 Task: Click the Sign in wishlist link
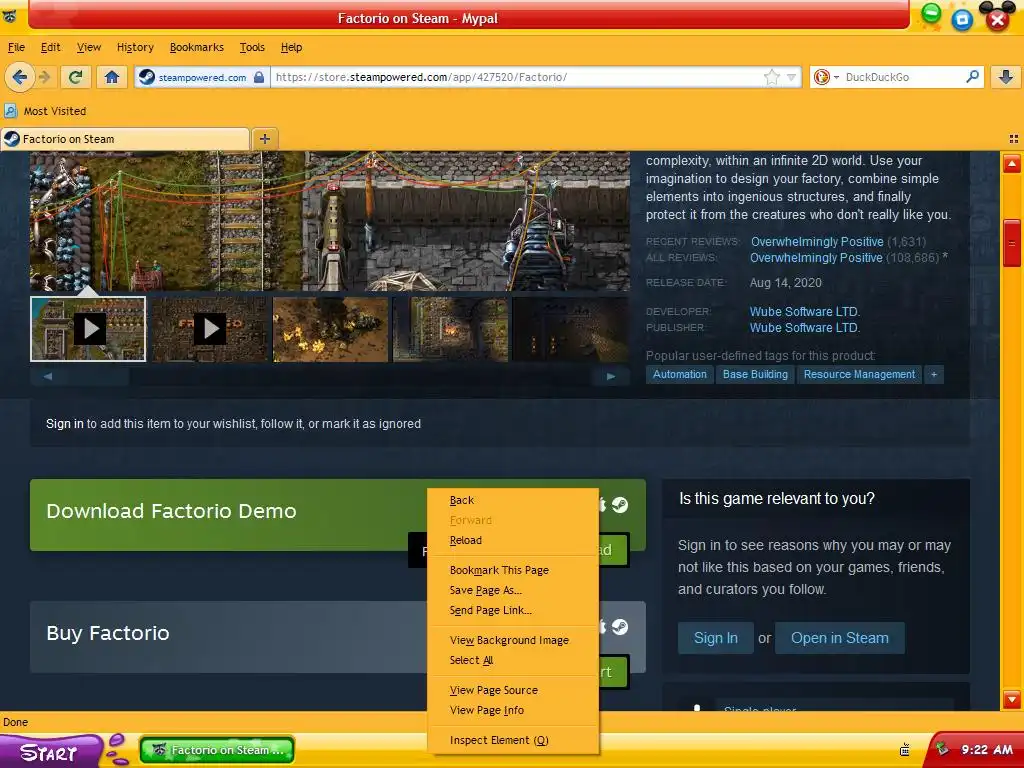[x=65, y=424]
